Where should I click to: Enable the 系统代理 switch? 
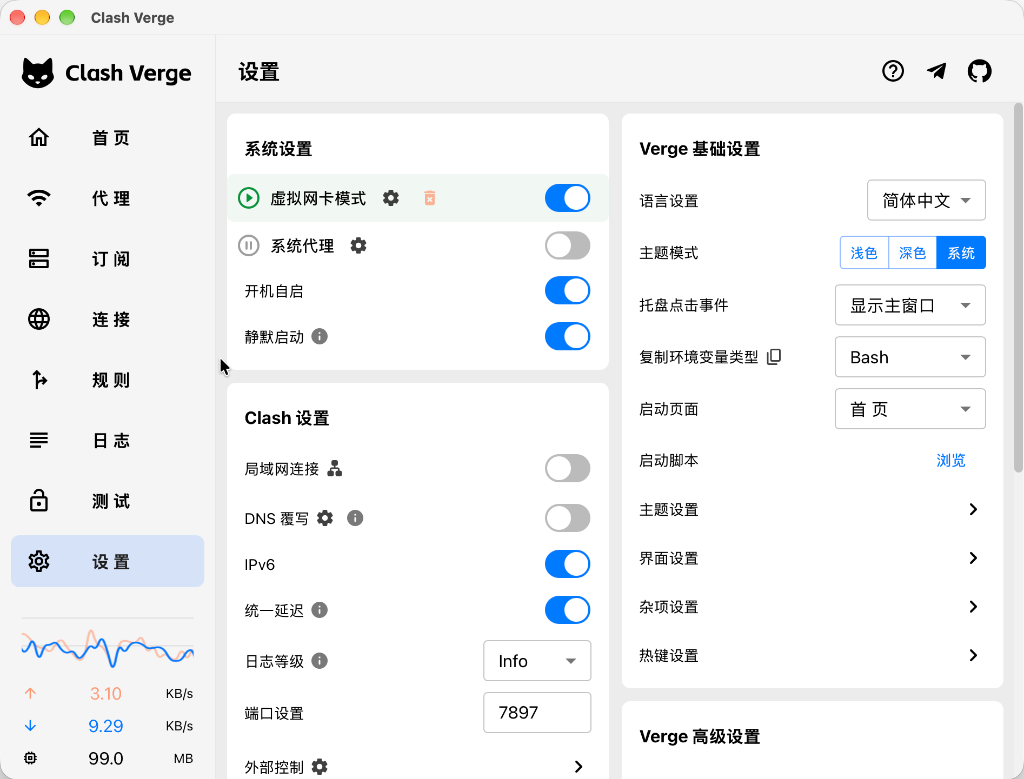click(x=568, y=246)
